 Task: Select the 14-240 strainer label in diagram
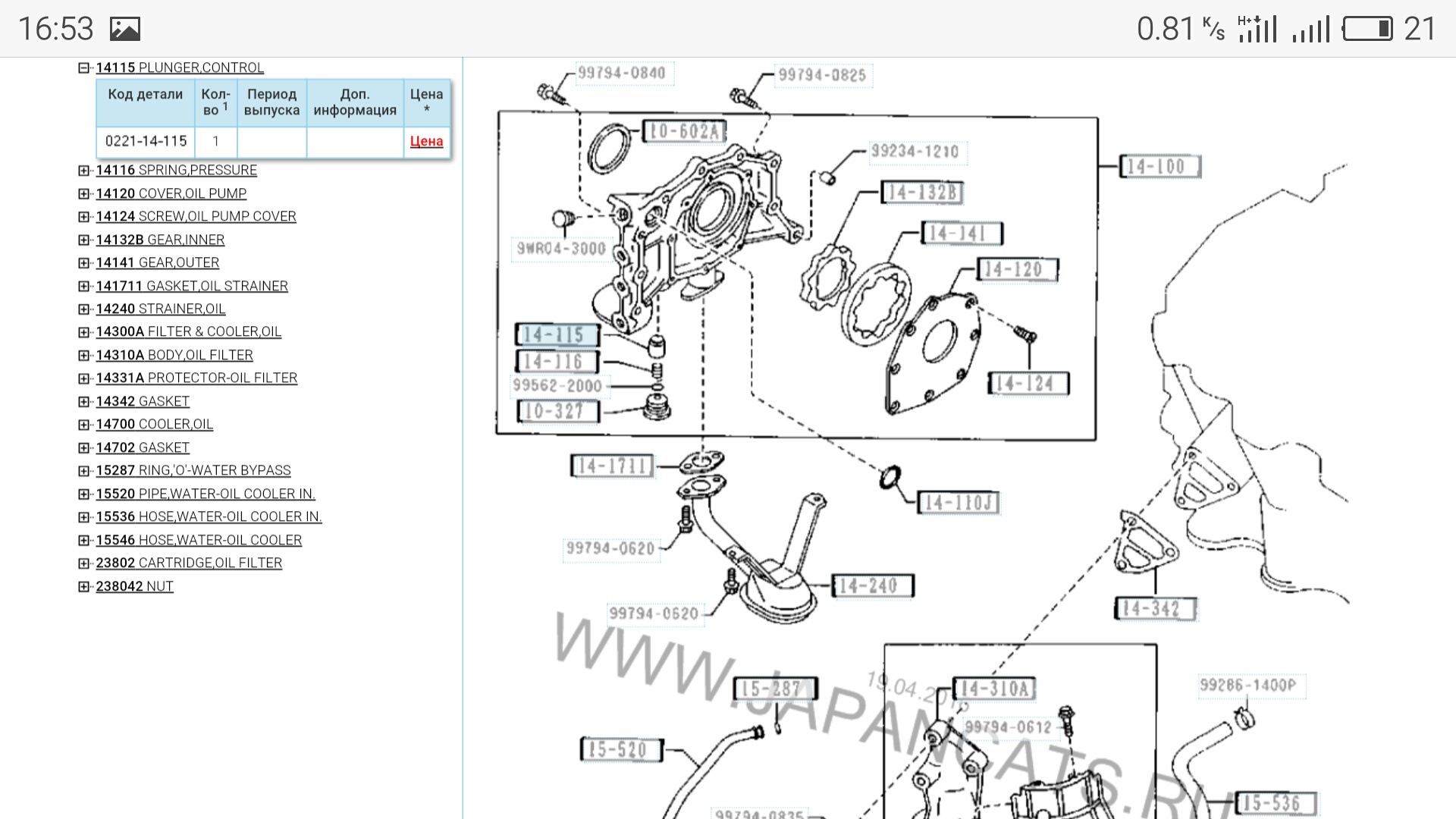point(872,585)
